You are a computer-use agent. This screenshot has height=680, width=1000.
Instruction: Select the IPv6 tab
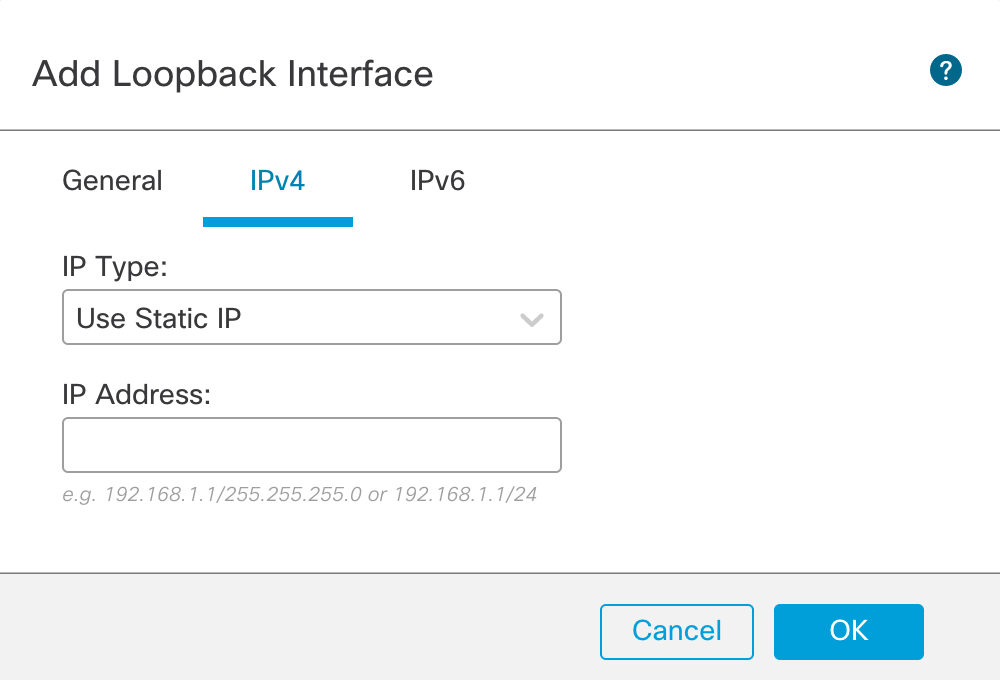click(437, 181)
